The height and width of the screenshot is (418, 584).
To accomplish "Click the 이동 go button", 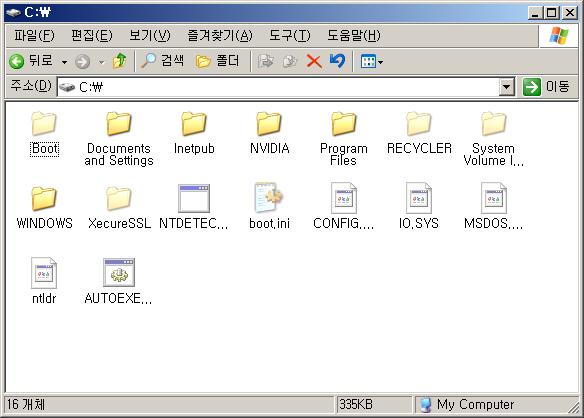I will pos(546,87).
